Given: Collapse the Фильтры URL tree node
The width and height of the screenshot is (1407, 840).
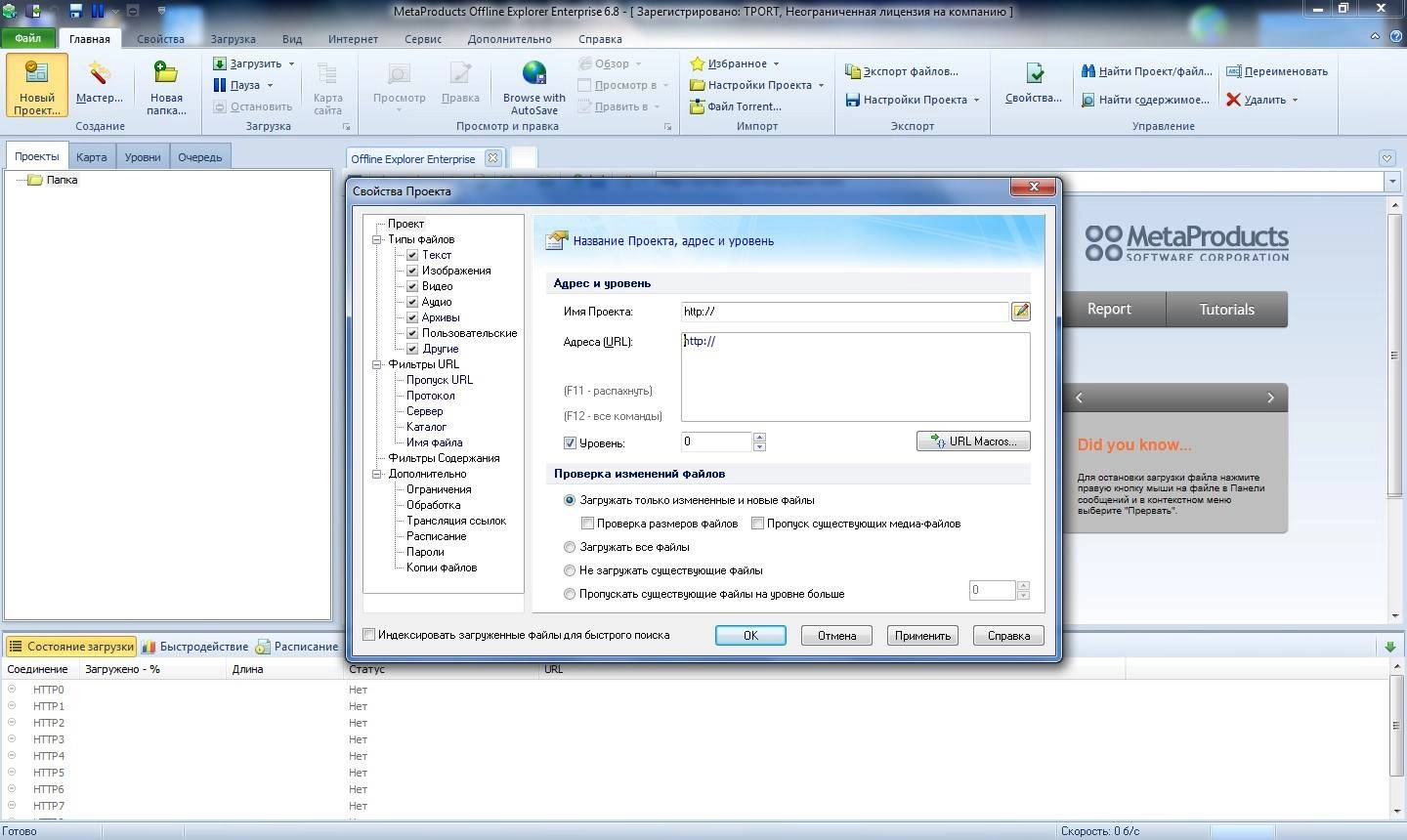Looking at the screenshot, I should 377,364.
